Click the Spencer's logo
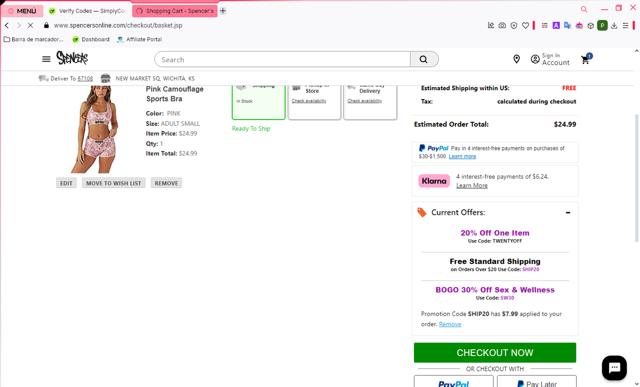This screenshot has height=387, width=640. pyautogui.click(x=72, y=58)
